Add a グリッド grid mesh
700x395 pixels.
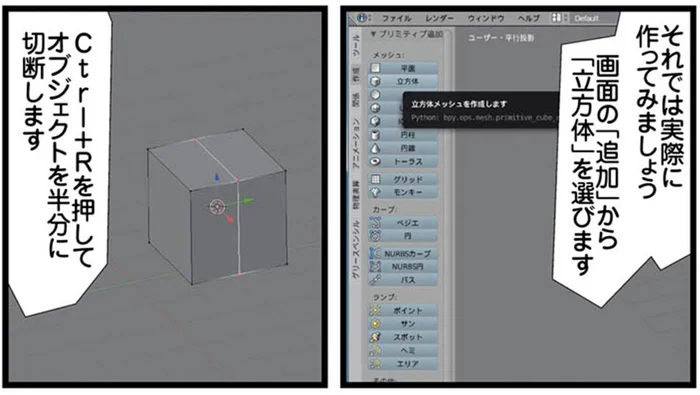pos(403,179)
